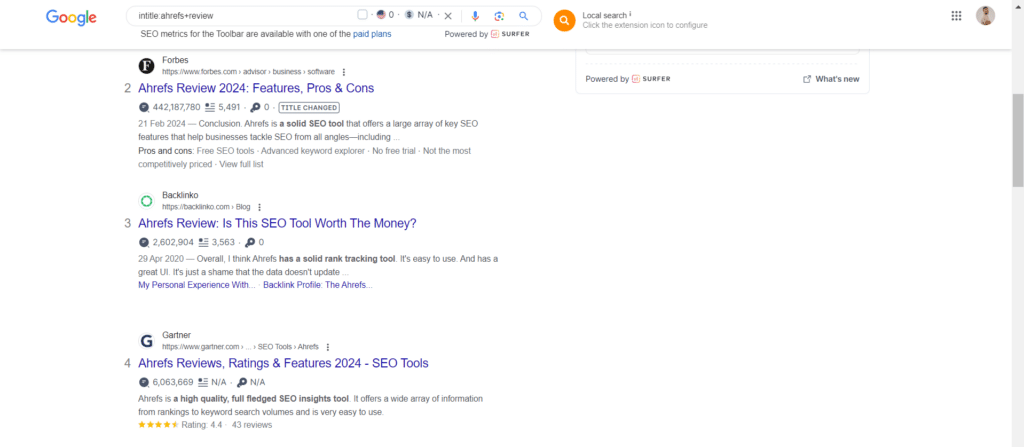The width and height of the screenshot is (1024, 447).
Task: Open Backlinko Ahrefs Review result title
Action: 278,223
